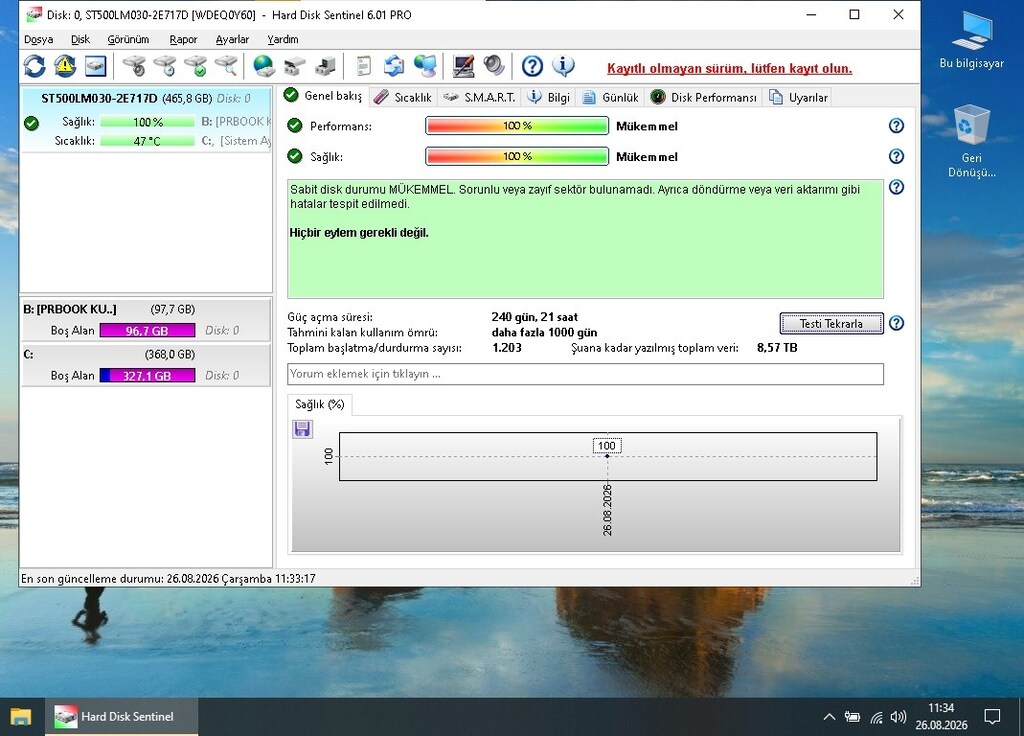
Task: Click the globe with monitor toolbar icon
Action: tap(425, 66)
